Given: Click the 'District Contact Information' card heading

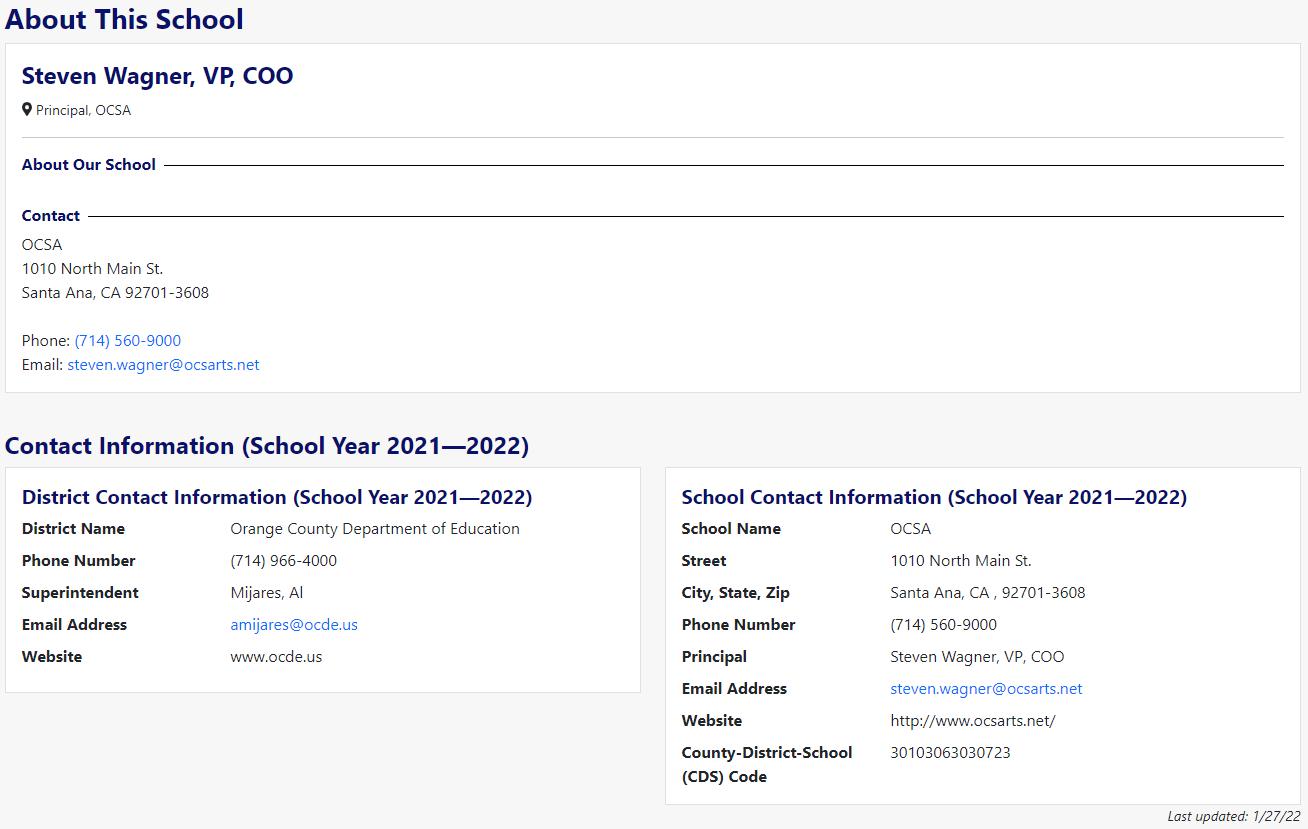Looking at the screenshot, I should (277, 497).
